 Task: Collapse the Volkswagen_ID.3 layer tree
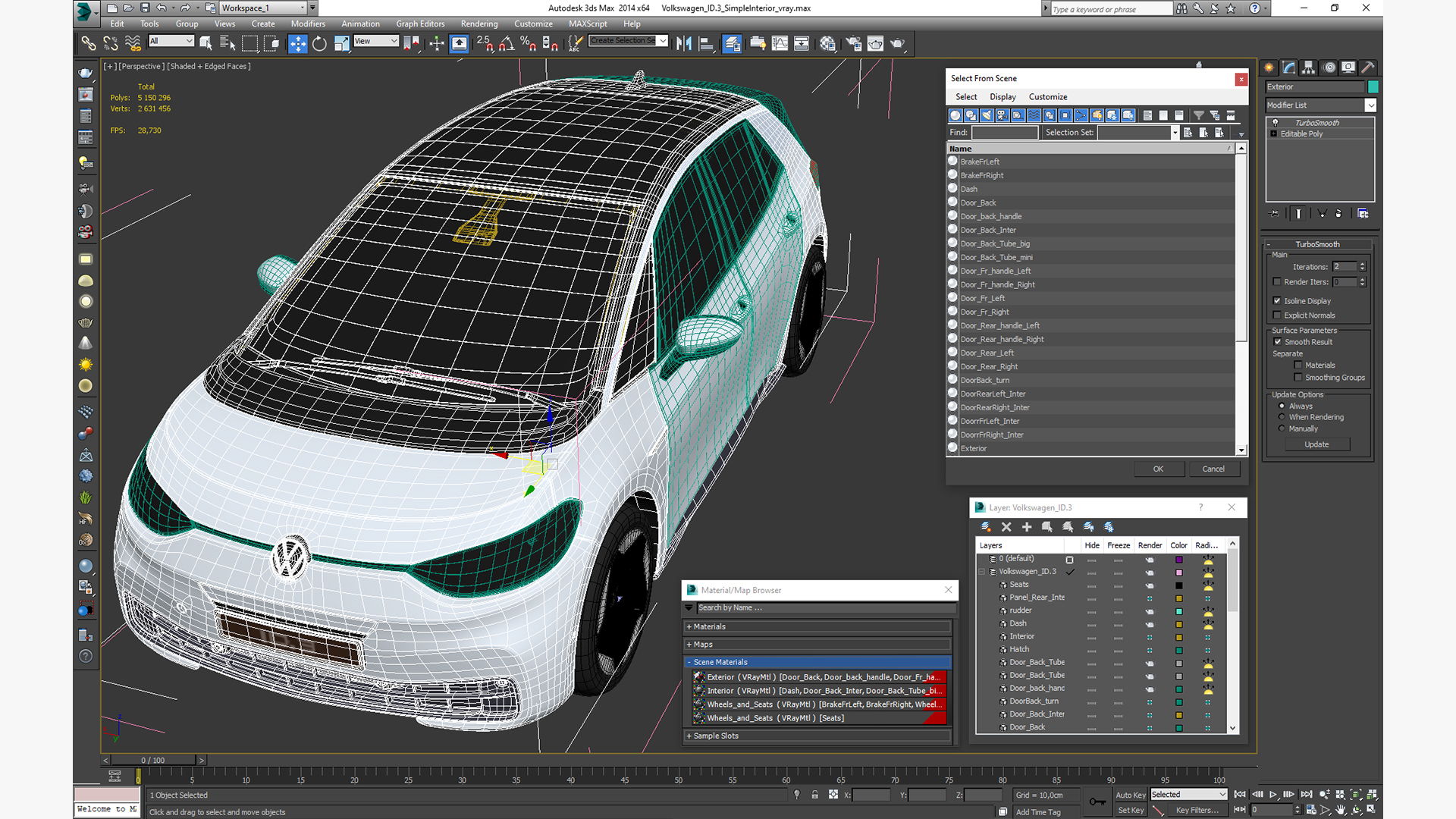982,573
